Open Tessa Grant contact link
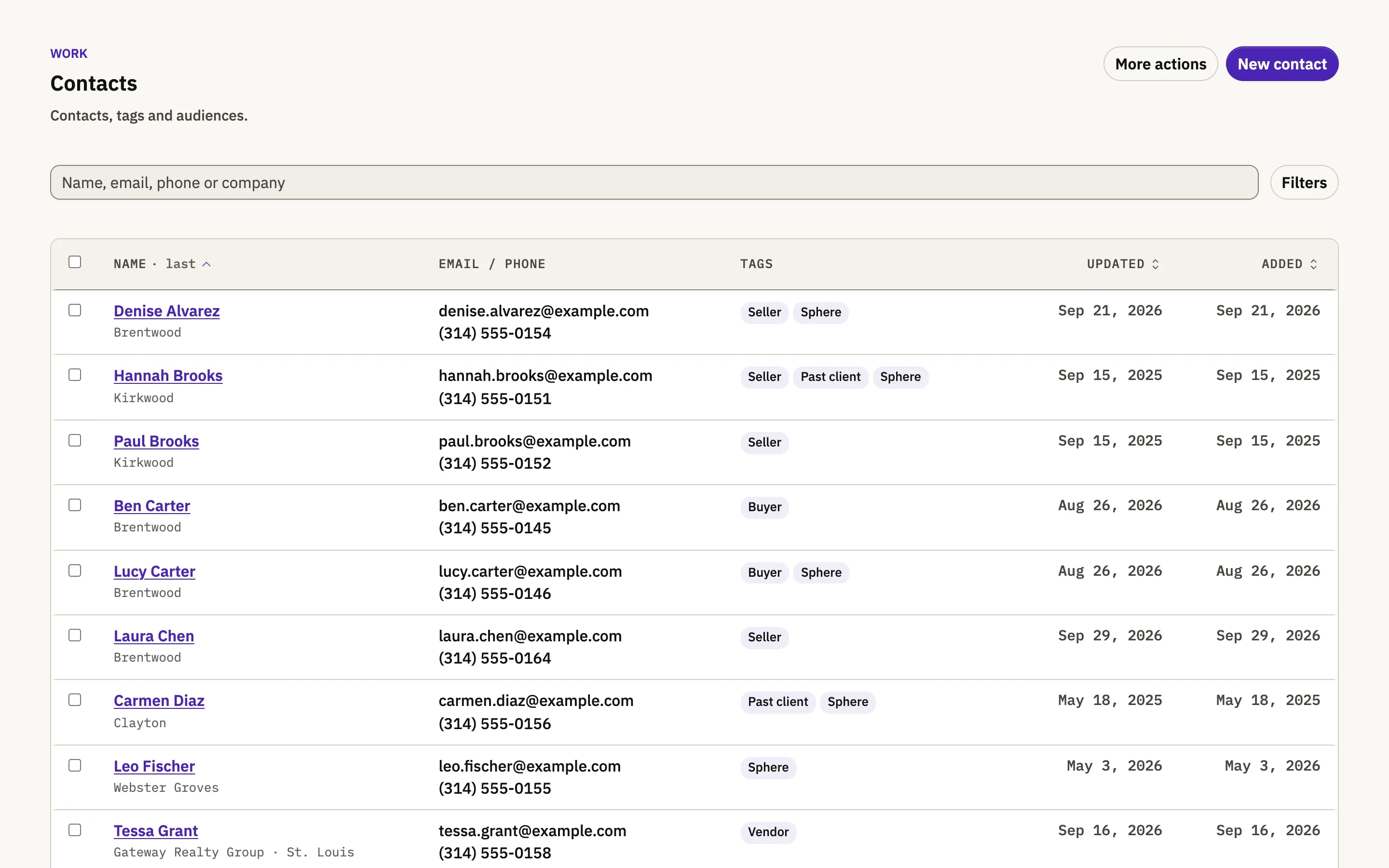 click(x=156, y=831)
